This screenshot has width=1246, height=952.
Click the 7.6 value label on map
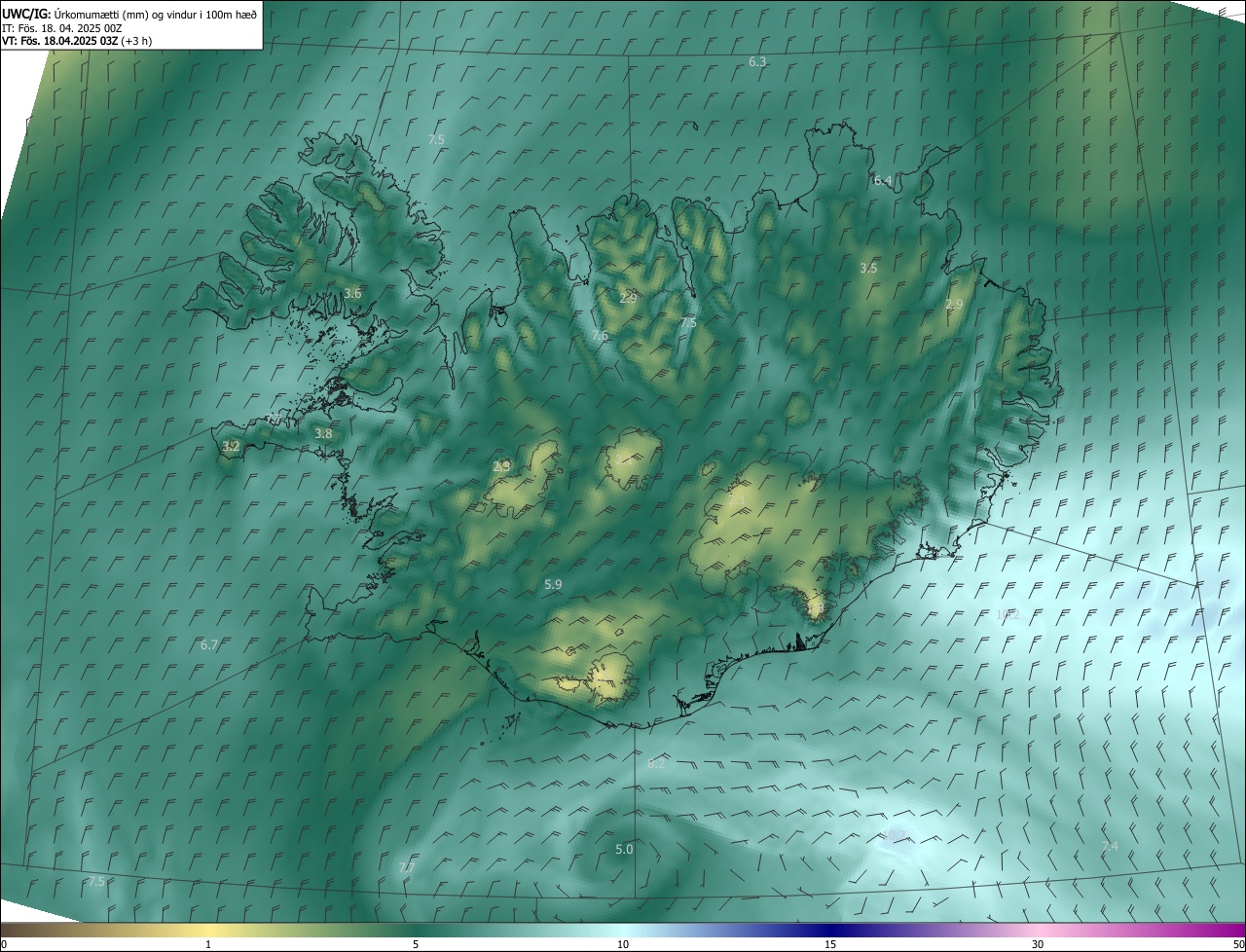[x=600, y=336]
